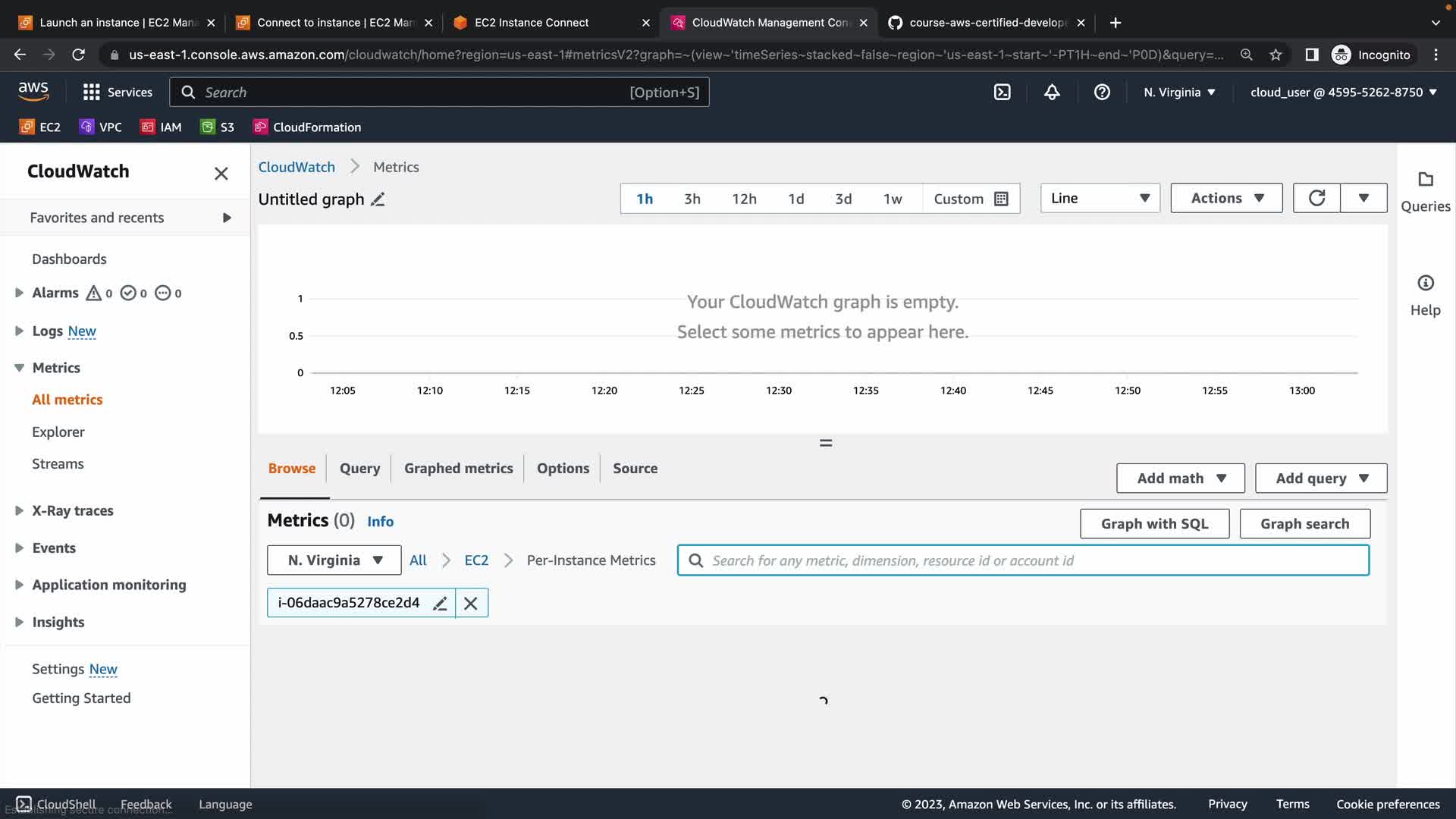
Task: Expand the Actions dropdown menu
Action: (x=1226, y=198)
